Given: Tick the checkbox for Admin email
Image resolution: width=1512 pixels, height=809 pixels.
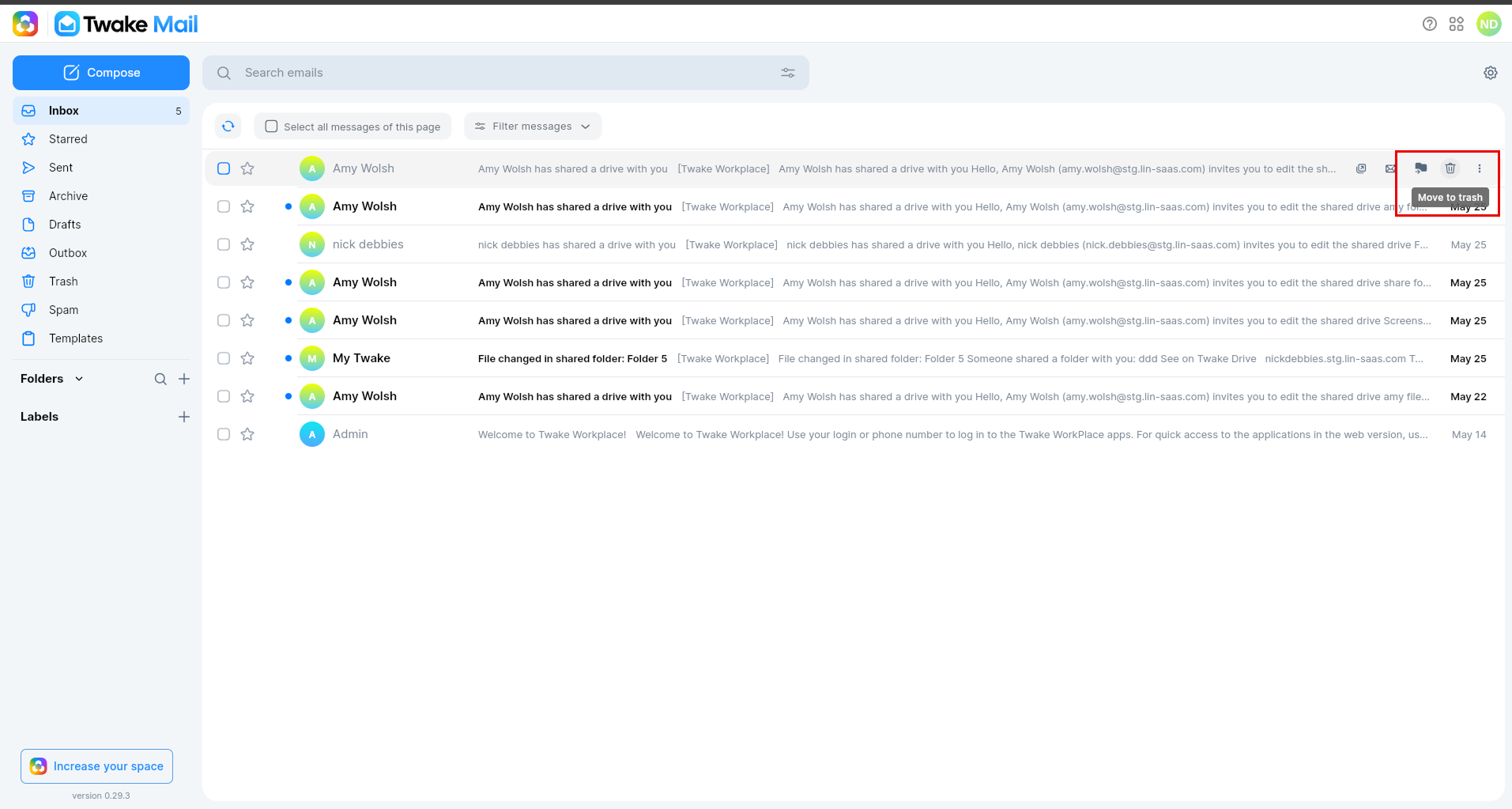Looking at the screenshot, I should pyautogui.click(x=224, y=434).
